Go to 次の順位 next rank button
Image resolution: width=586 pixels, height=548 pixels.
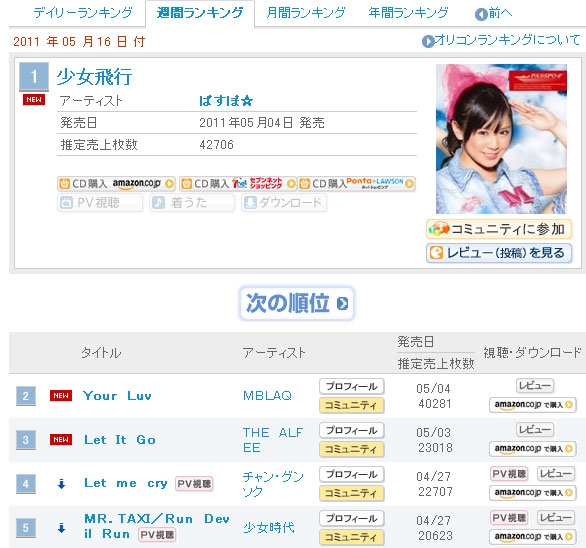pos(296,303)
